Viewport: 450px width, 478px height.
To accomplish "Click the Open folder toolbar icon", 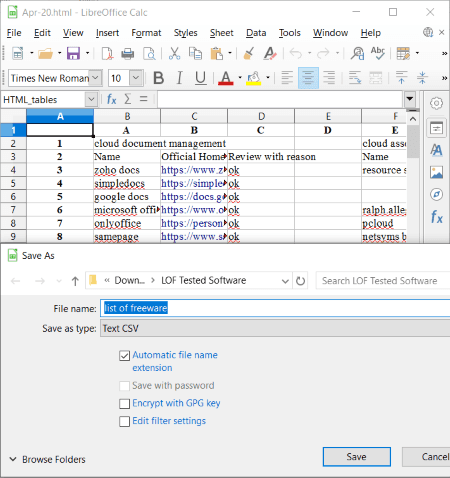I will 45,53.
